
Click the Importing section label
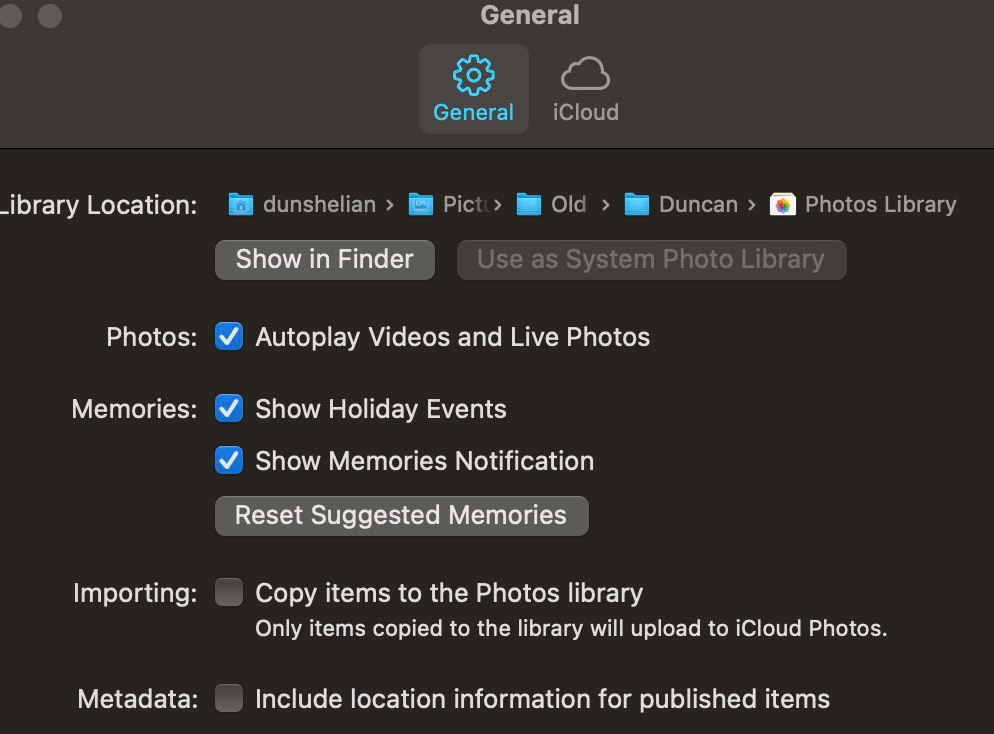coord(135,593)
